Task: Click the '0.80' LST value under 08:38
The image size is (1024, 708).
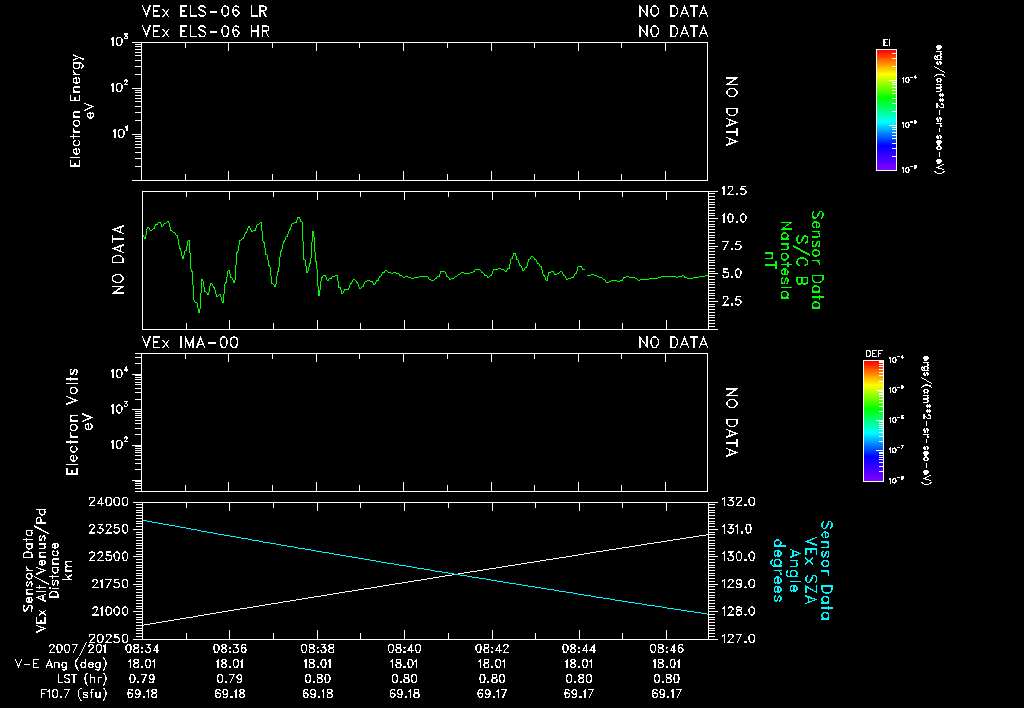Action: pyautogui.click(x=317, y=679)
